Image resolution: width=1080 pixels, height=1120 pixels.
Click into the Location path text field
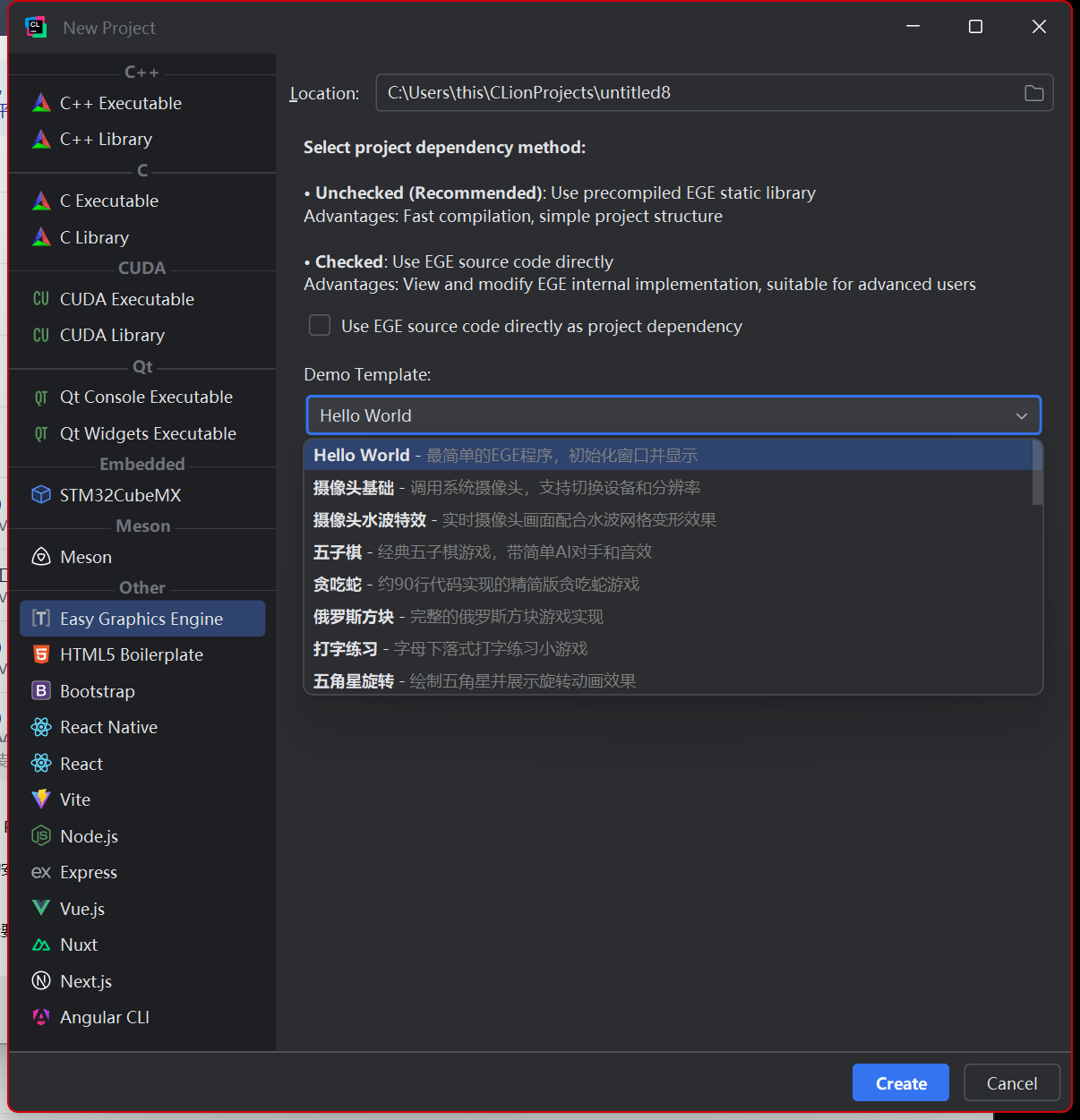(699, 93)
